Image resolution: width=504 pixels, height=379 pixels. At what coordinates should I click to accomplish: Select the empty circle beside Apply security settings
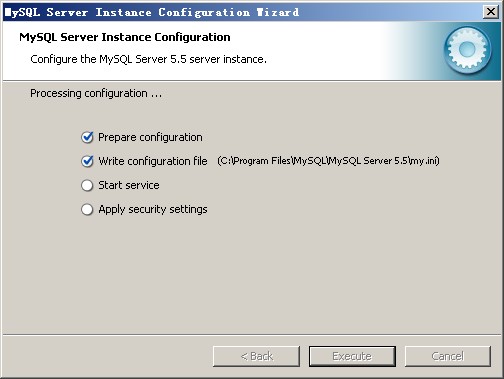[87, 209]
